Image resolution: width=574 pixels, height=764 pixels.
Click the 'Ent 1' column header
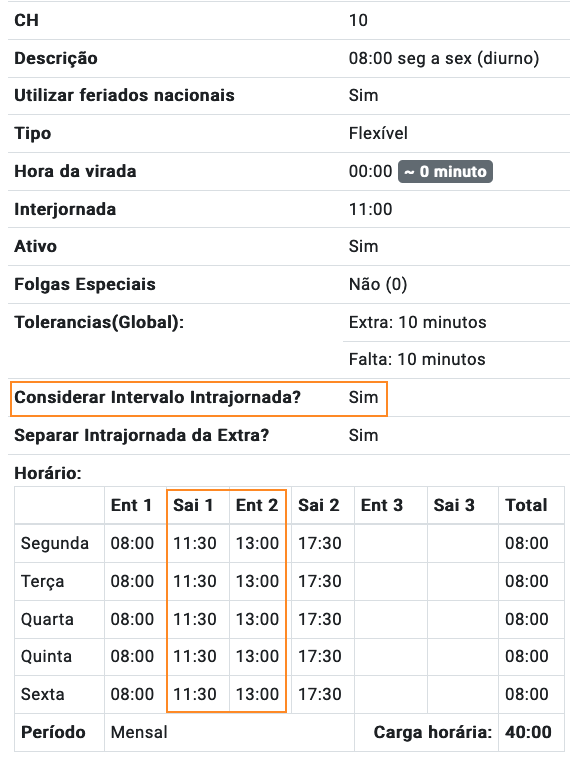[x=131, y=505]
